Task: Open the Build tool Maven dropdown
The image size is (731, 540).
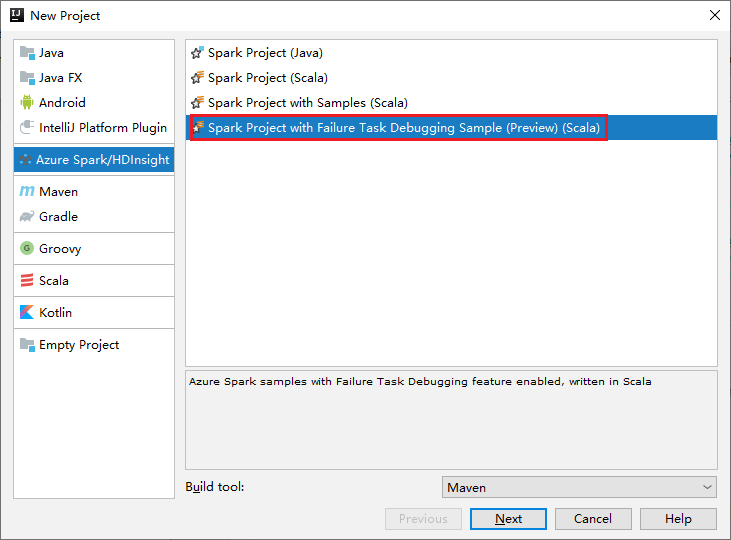Action: (579, 487)
